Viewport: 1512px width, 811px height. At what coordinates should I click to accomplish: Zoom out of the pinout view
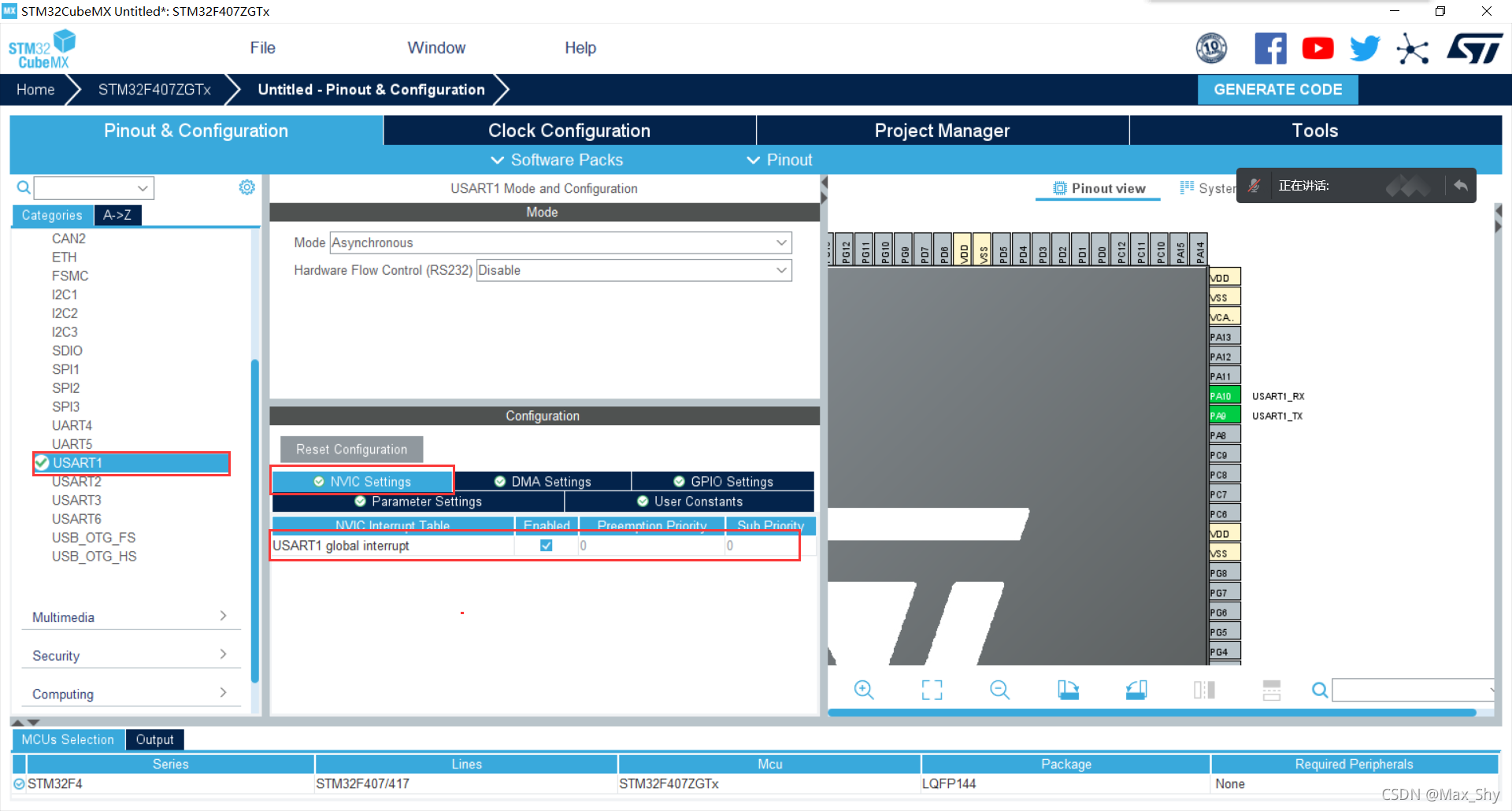coord(999,691)
